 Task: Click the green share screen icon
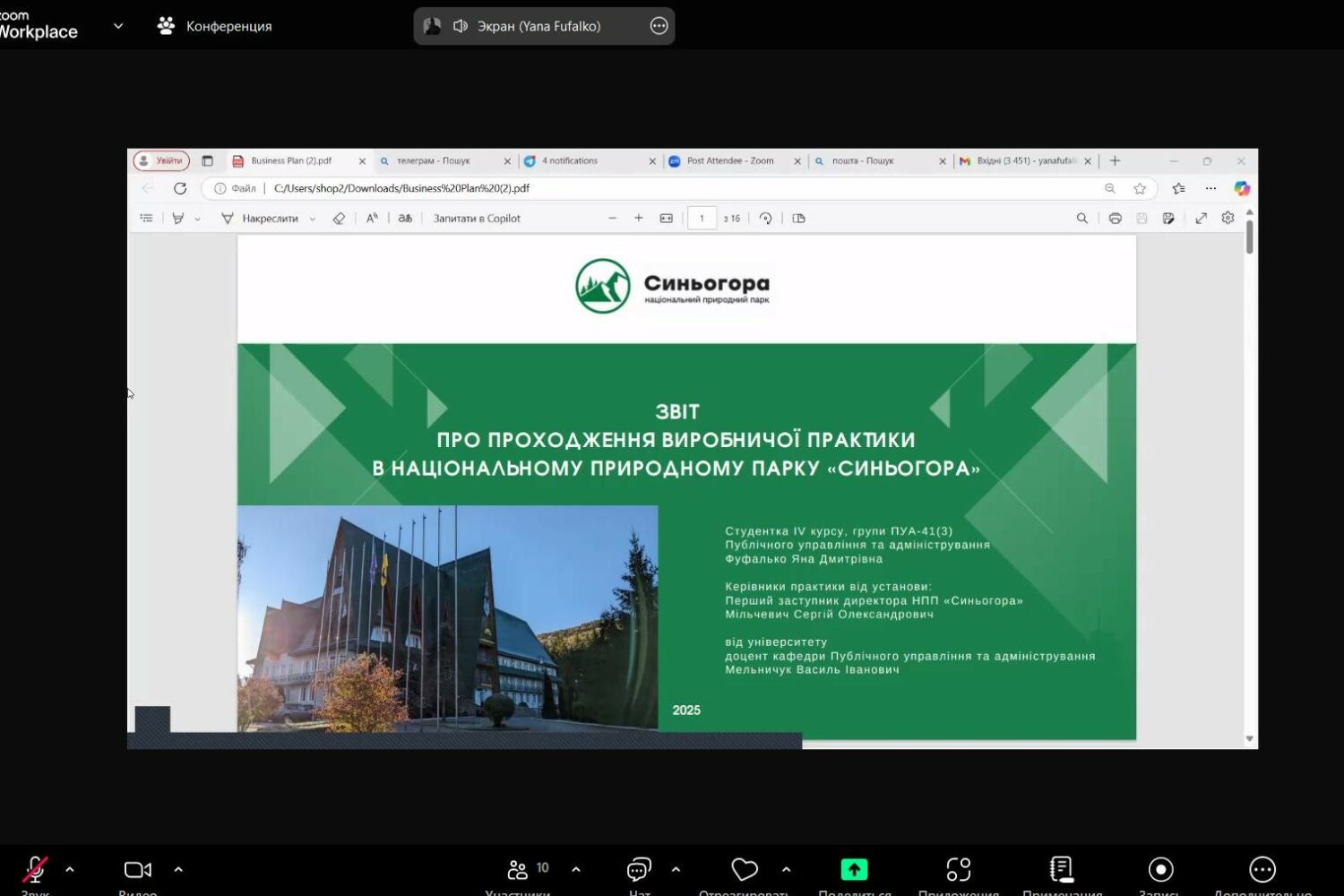[x=854, y=870]
